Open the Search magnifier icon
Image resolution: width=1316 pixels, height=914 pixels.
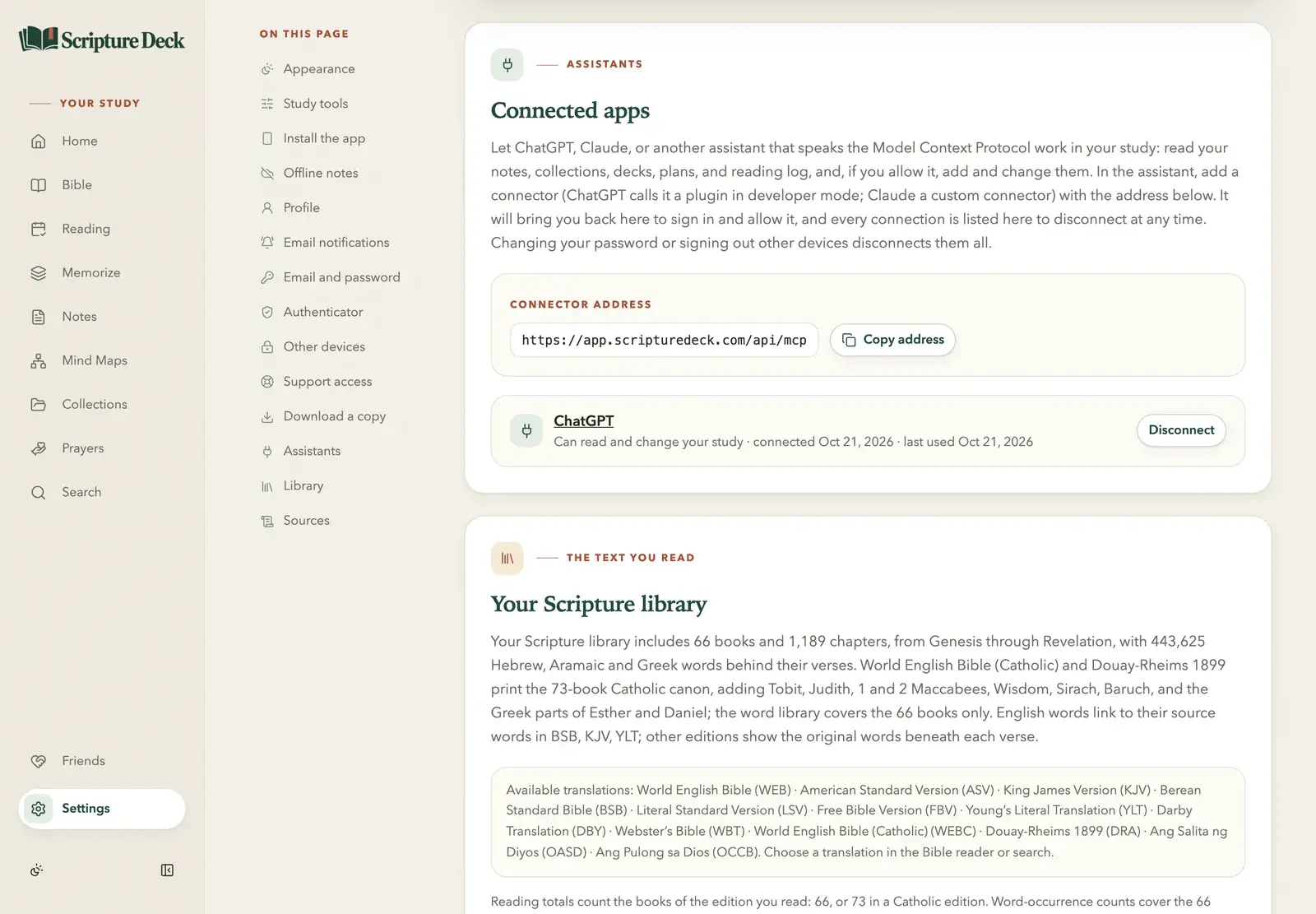[x=39, y=492]
